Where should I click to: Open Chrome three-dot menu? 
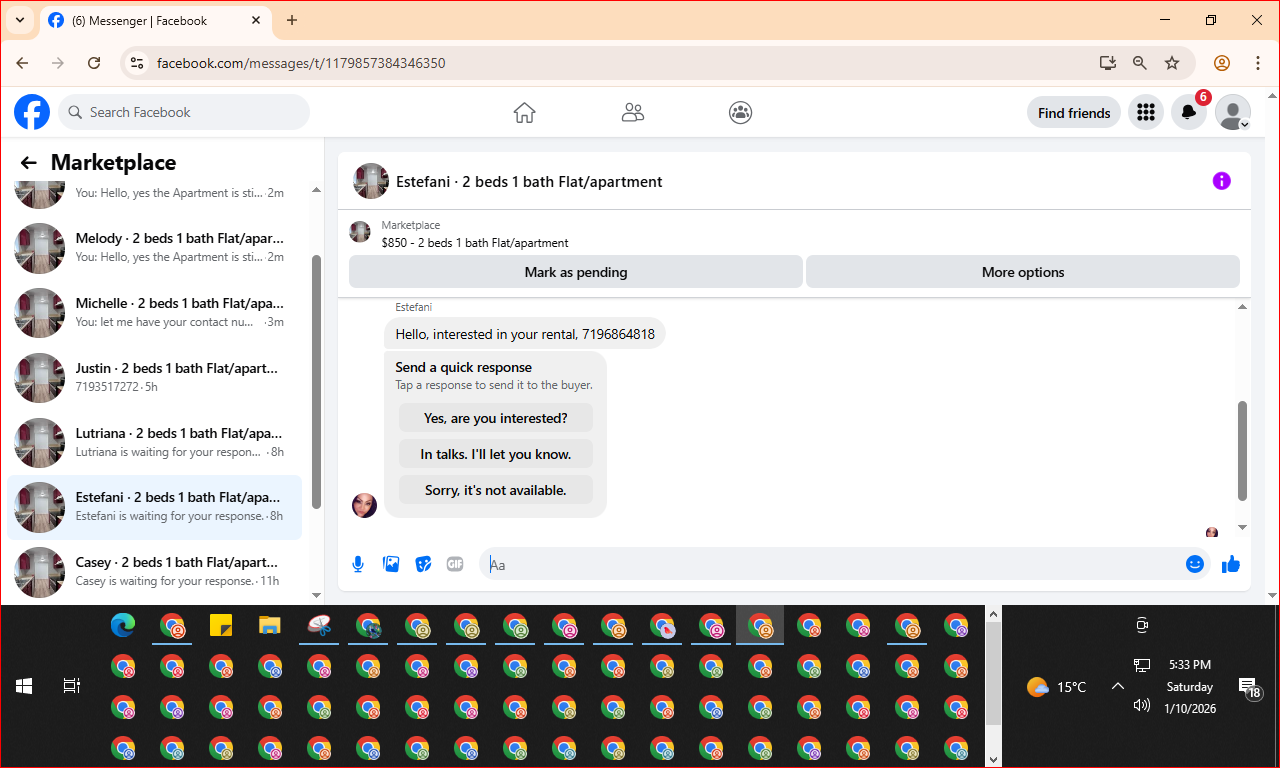(1258, 63)
